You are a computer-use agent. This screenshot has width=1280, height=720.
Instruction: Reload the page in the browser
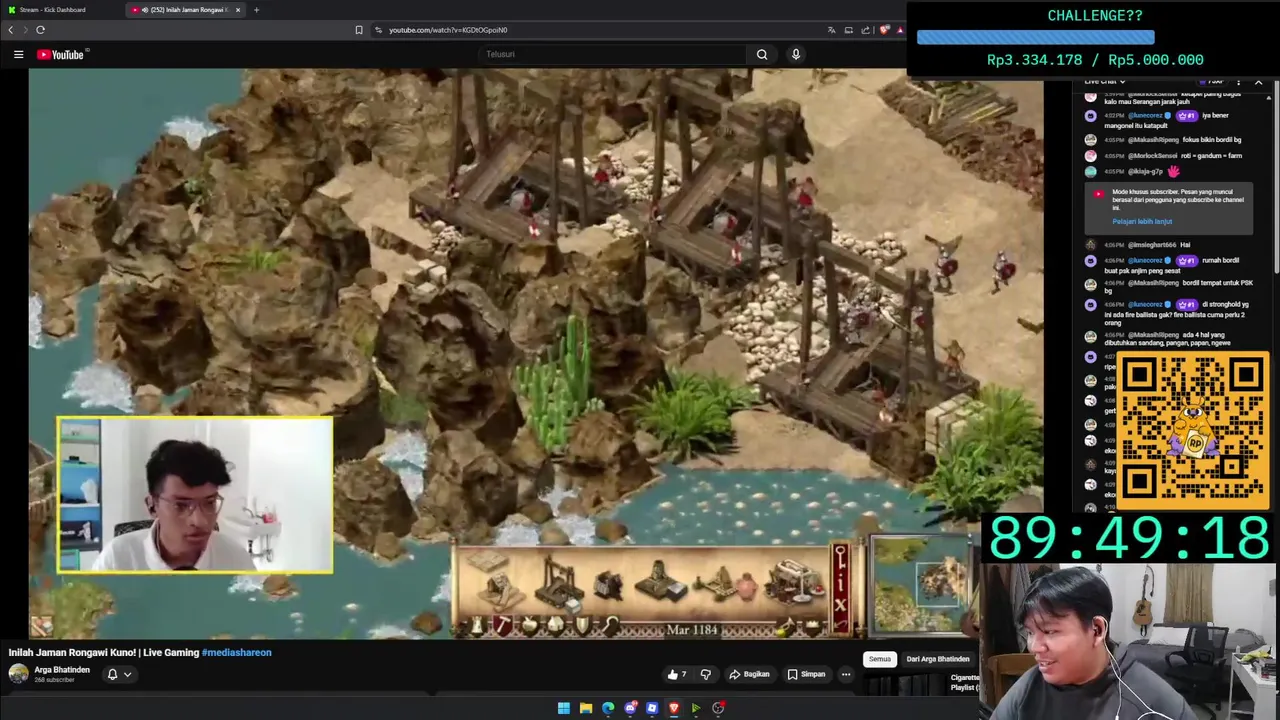pyautogui.click(x=40, y=30)
